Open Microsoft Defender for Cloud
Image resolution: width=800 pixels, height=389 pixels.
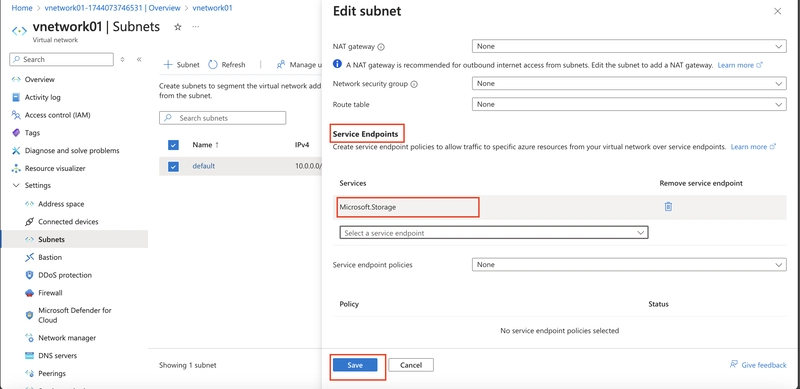click(74, 315)
